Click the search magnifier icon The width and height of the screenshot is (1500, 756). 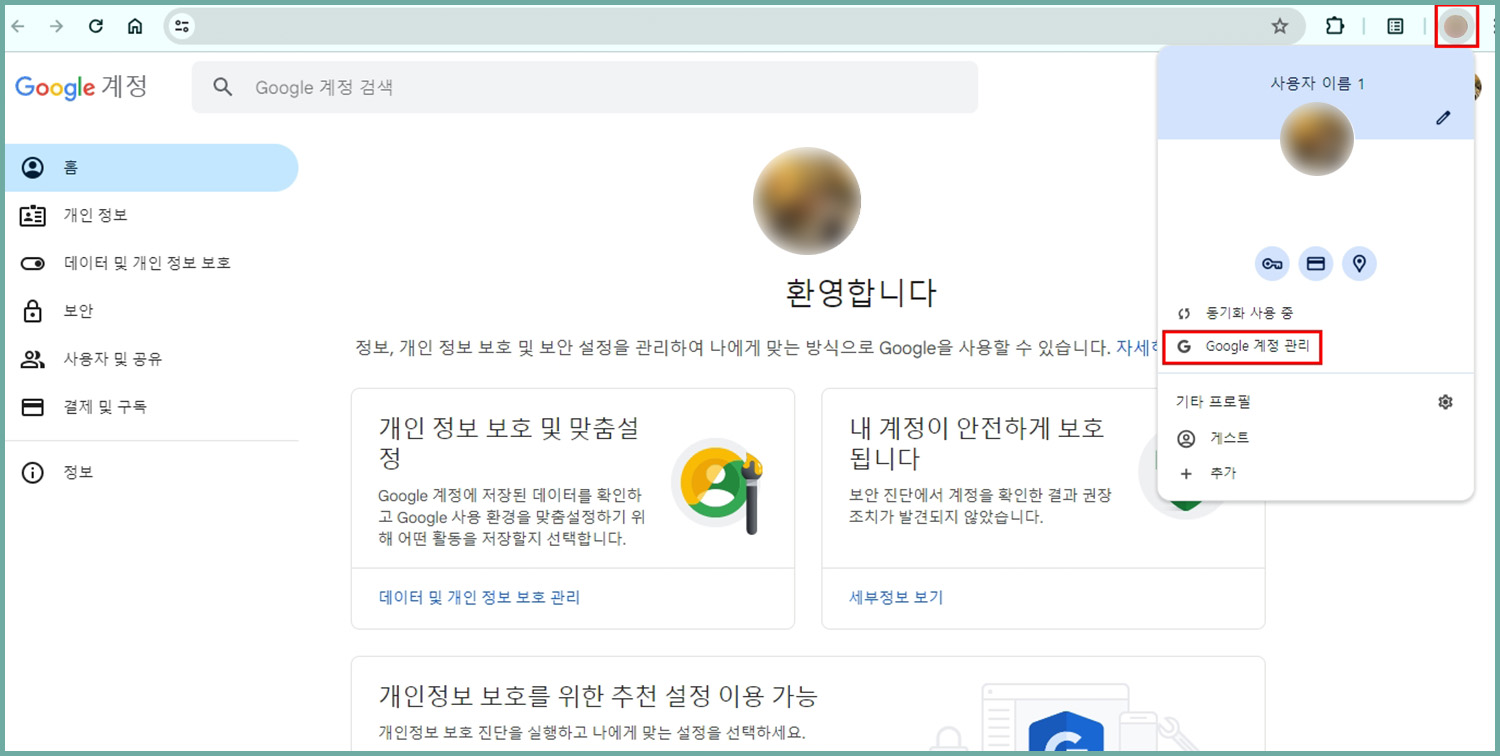coord(223,88)
